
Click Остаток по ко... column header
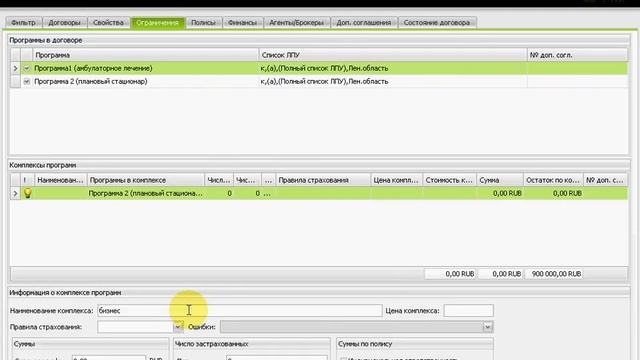[553, 180]
